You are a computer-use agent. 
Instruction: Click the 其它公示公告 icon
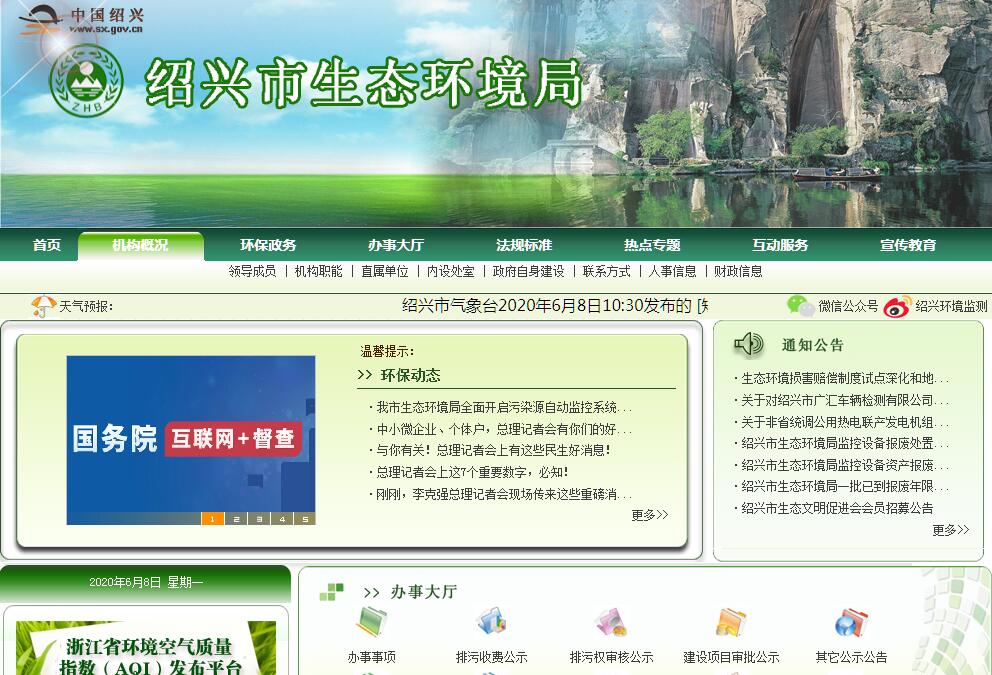[x=850, y=624]
